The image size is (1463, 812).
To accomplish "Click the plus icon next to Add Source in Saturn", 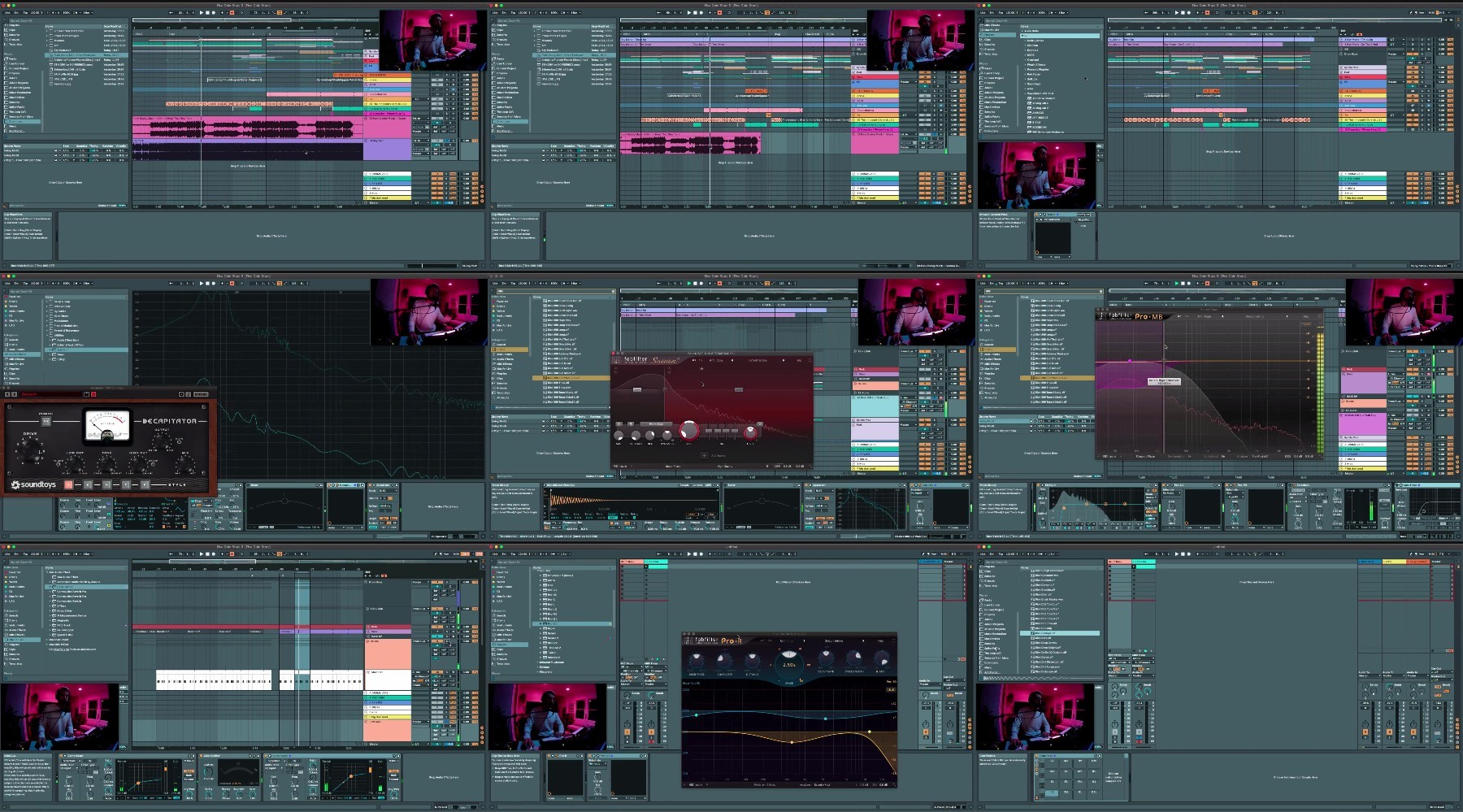I will point(704,456).
